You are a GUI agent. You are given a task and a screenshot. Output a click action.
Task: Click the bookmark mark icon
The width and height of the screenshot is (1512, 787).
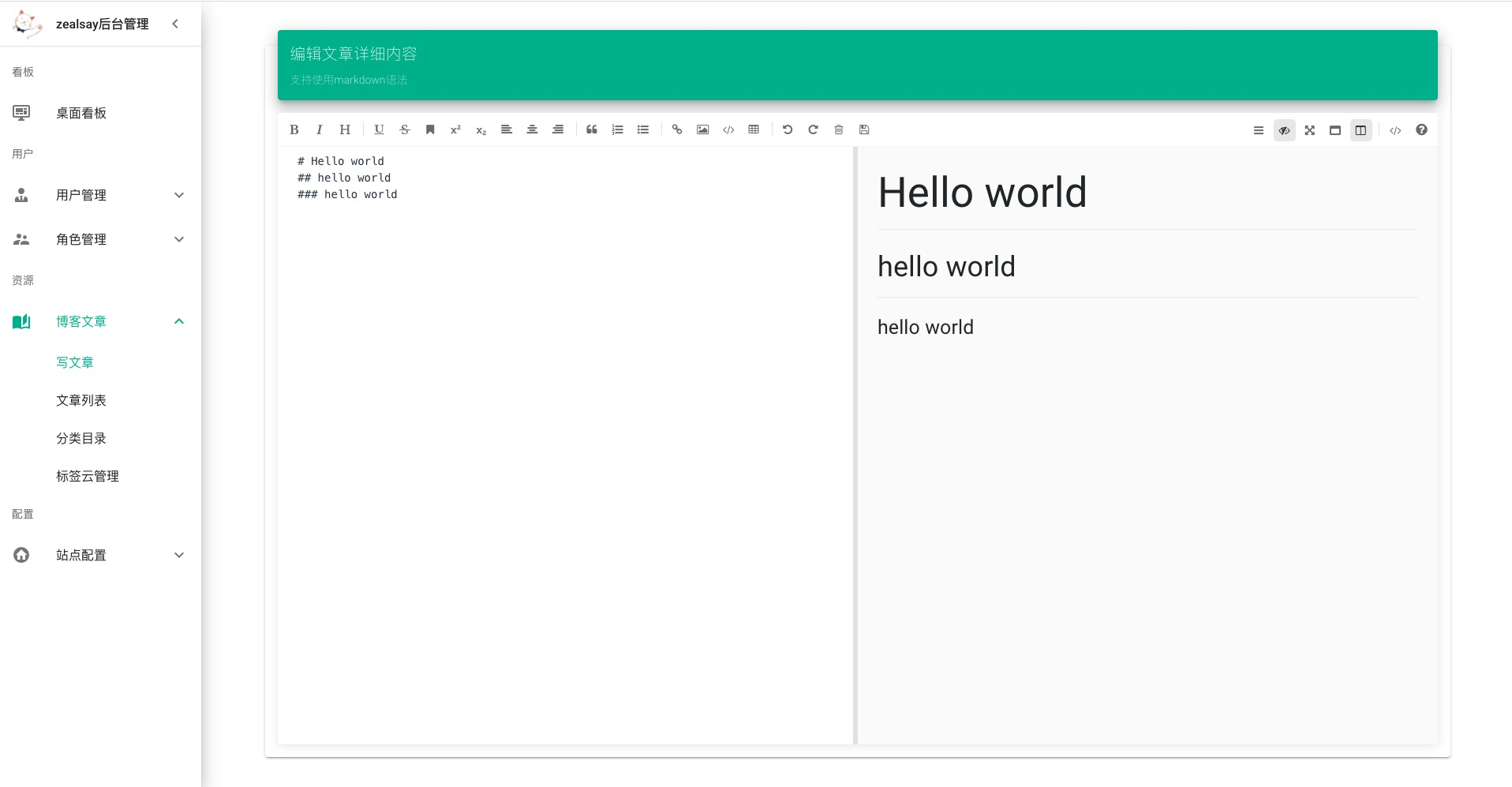coord(430,129)
